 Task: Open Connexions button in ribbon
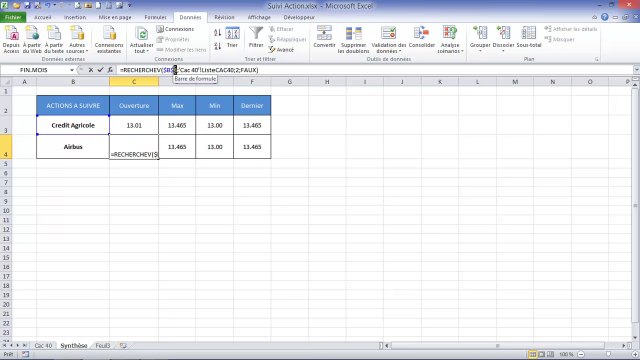[x=176, y=29]
